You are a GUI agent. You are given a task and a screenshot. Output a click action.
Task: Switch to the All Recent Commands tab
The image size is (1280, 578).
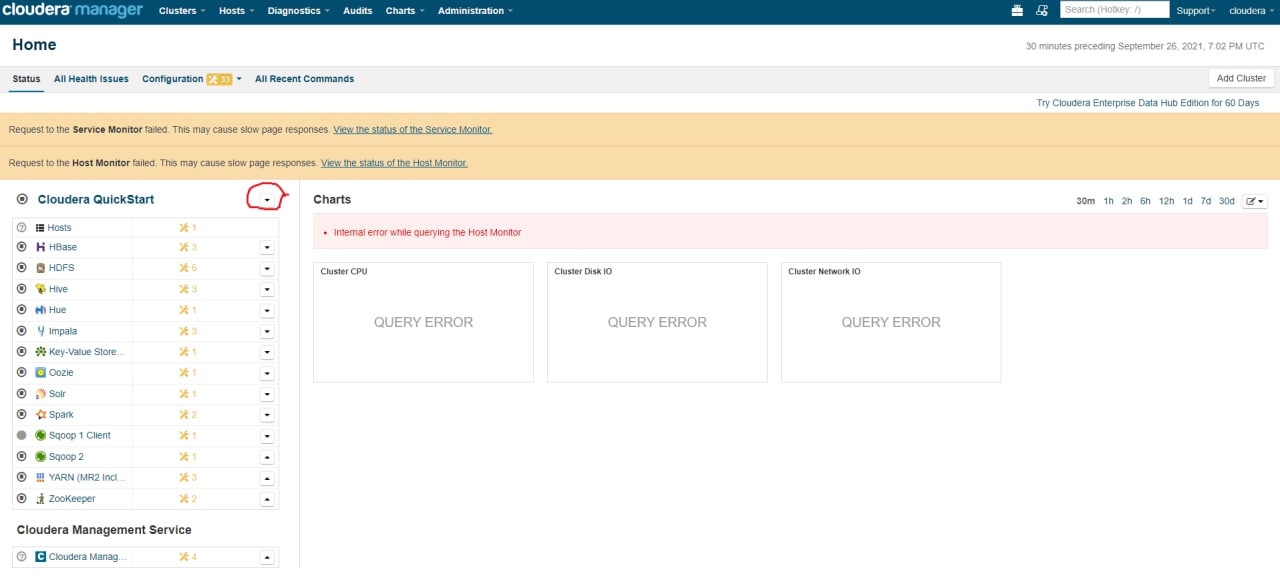tap(304, 79)
